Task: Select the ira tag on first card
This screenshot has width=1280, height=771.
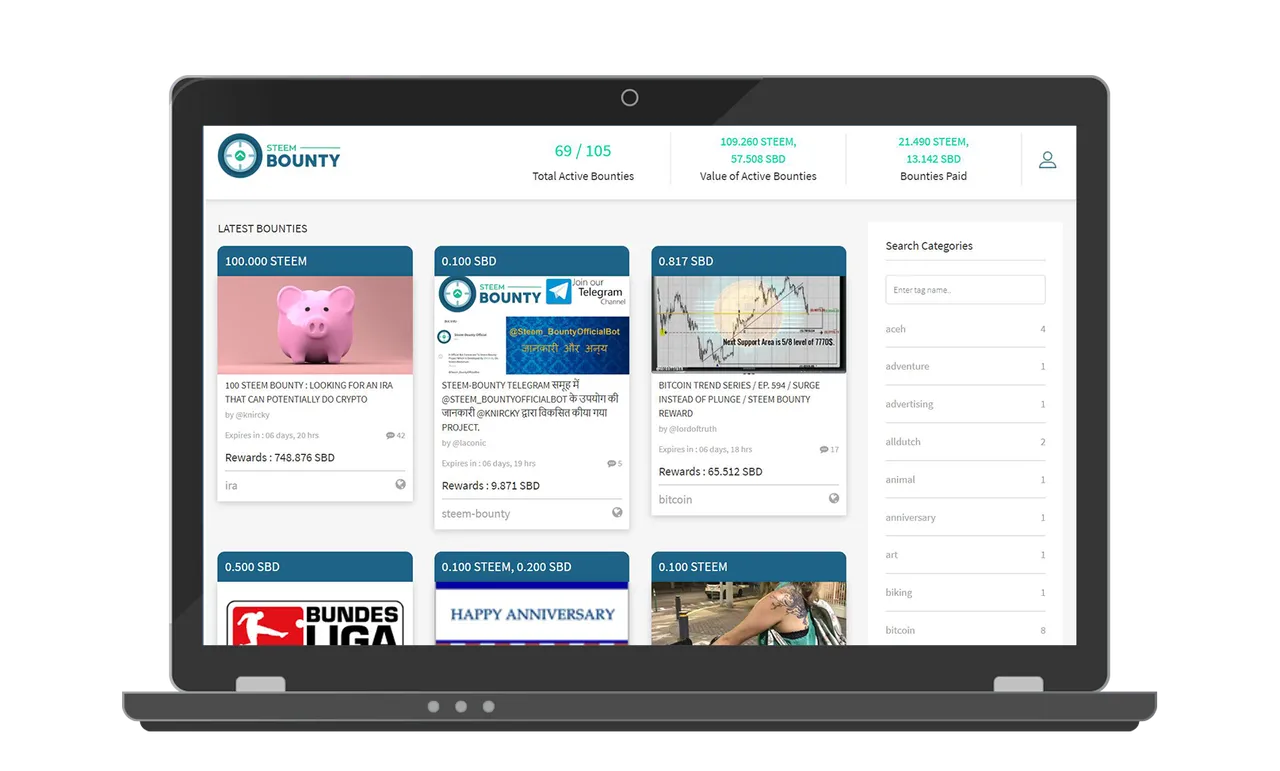Action: click(x=231, y=485)
